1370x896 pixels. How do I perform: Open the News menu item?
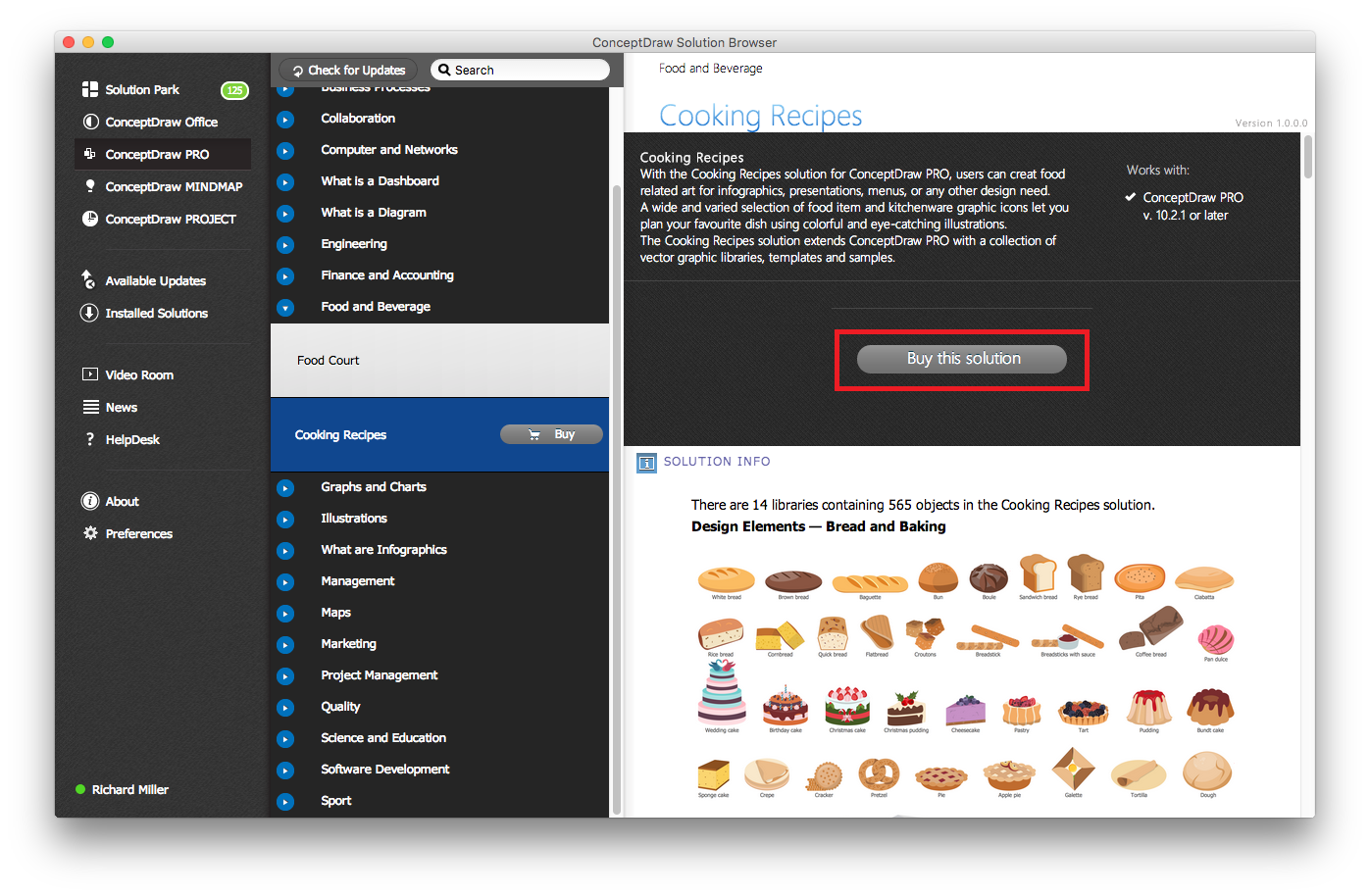click(121, 407)
